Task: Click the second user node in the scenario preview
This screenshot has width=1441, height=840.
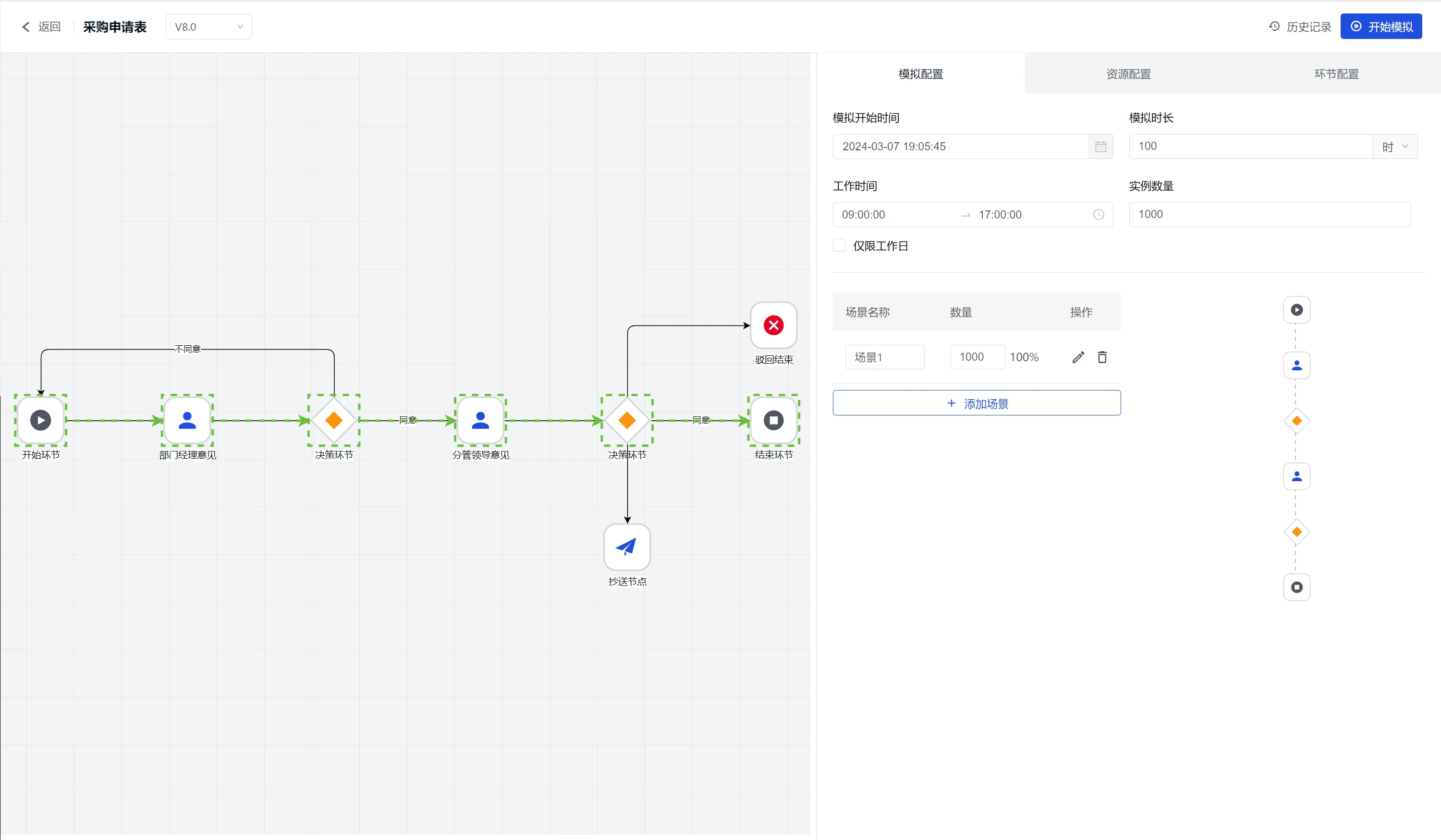Action: click(1297, 476)
